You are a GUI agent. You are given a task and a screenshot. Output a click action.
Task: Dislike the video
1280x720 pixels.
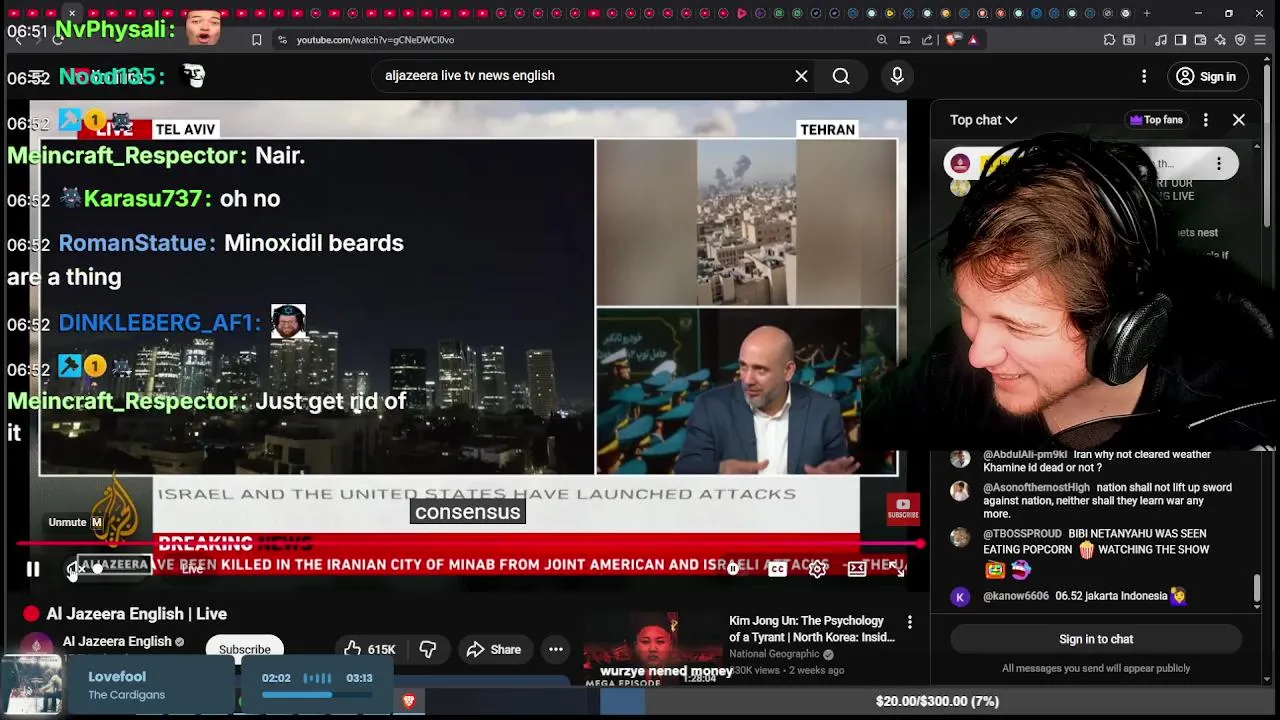click(x=428, y=649)
